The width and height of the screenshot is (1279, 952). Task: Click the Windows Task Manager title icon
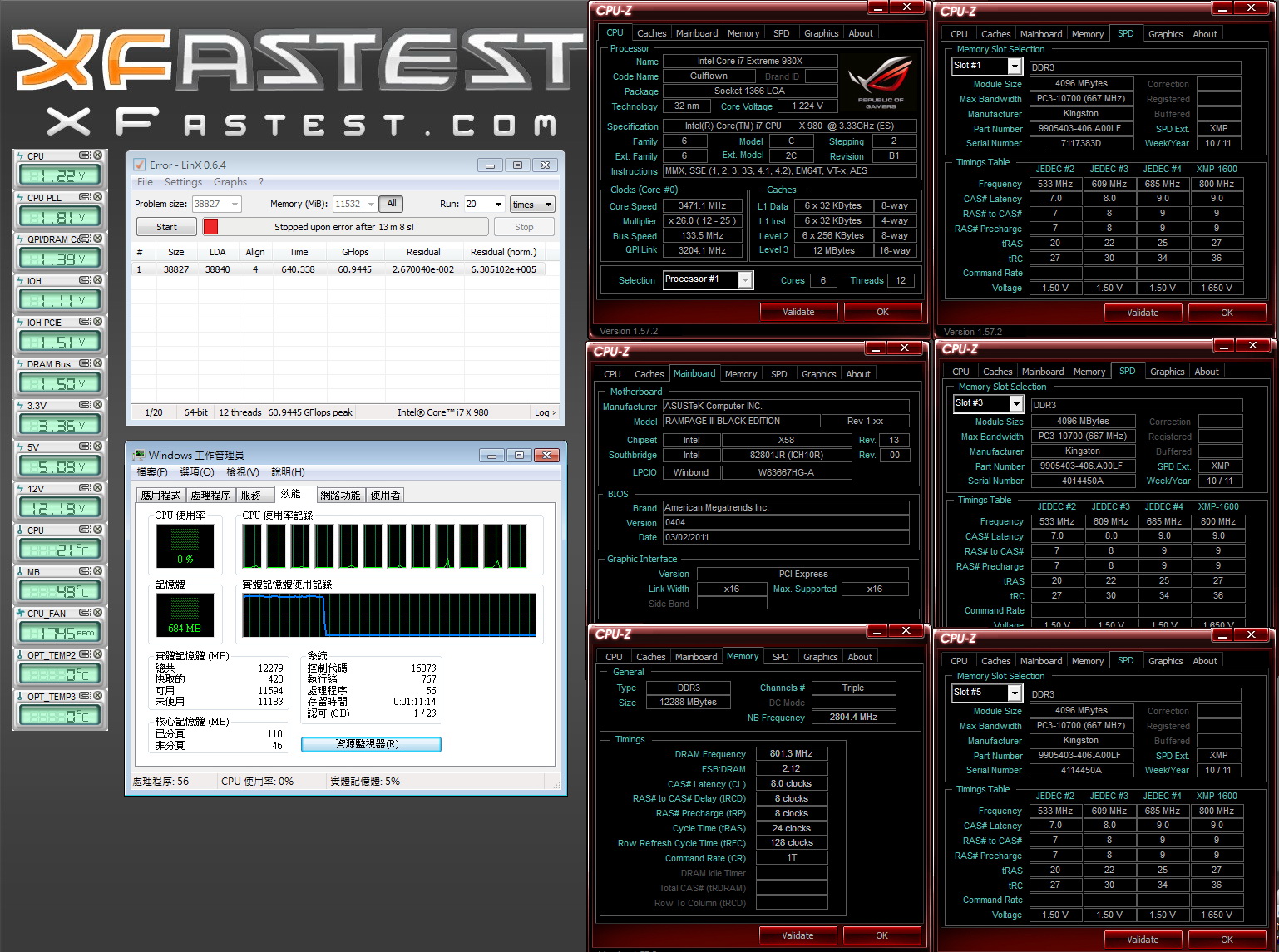[x=139, y=455]
